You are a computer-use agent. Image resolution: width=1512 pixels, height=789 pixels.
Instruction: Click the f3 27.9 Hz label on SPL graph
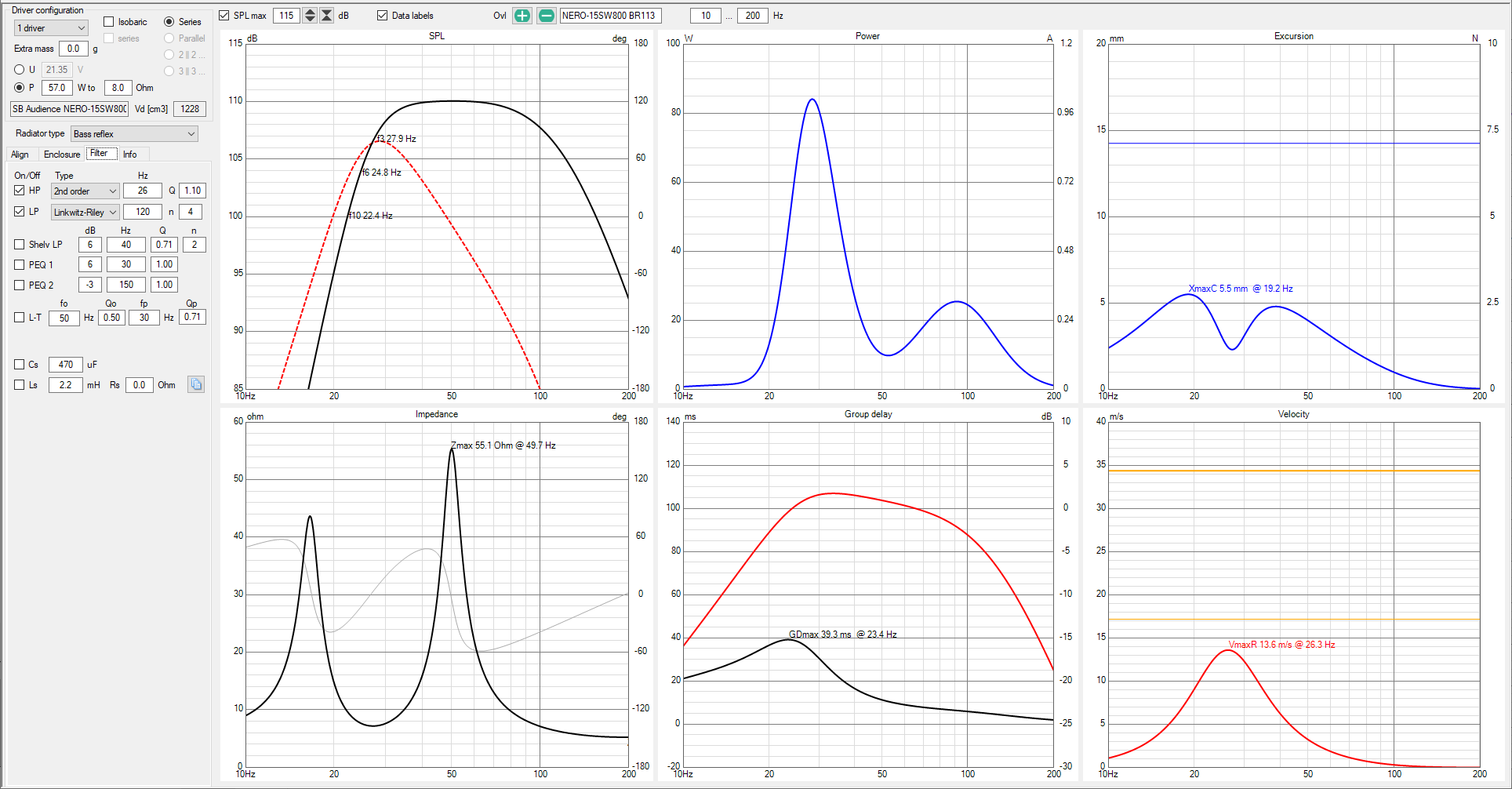coord(396,139)
